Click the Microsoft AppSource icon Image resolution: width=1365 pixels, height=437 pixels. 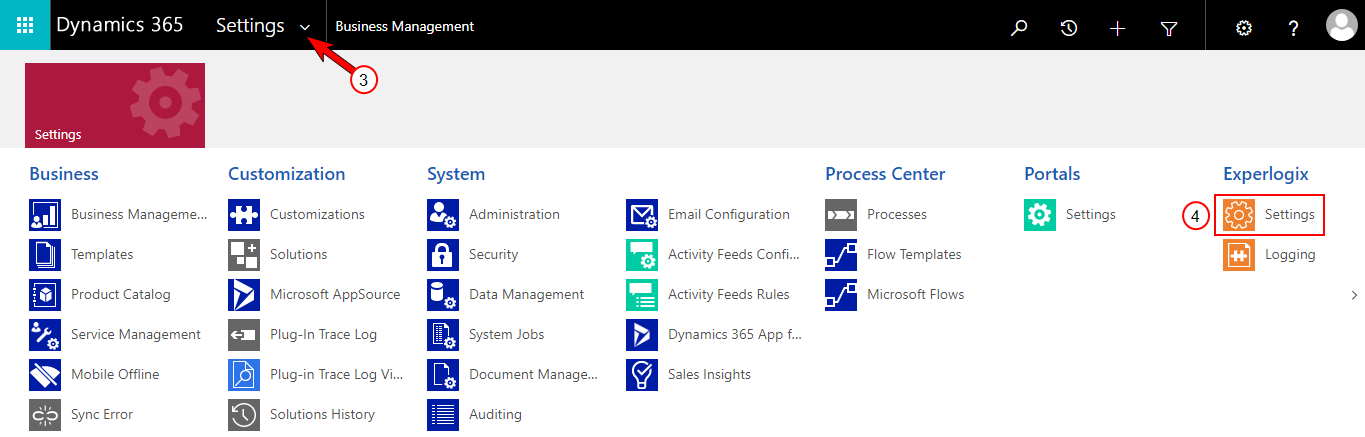point(244,295)
